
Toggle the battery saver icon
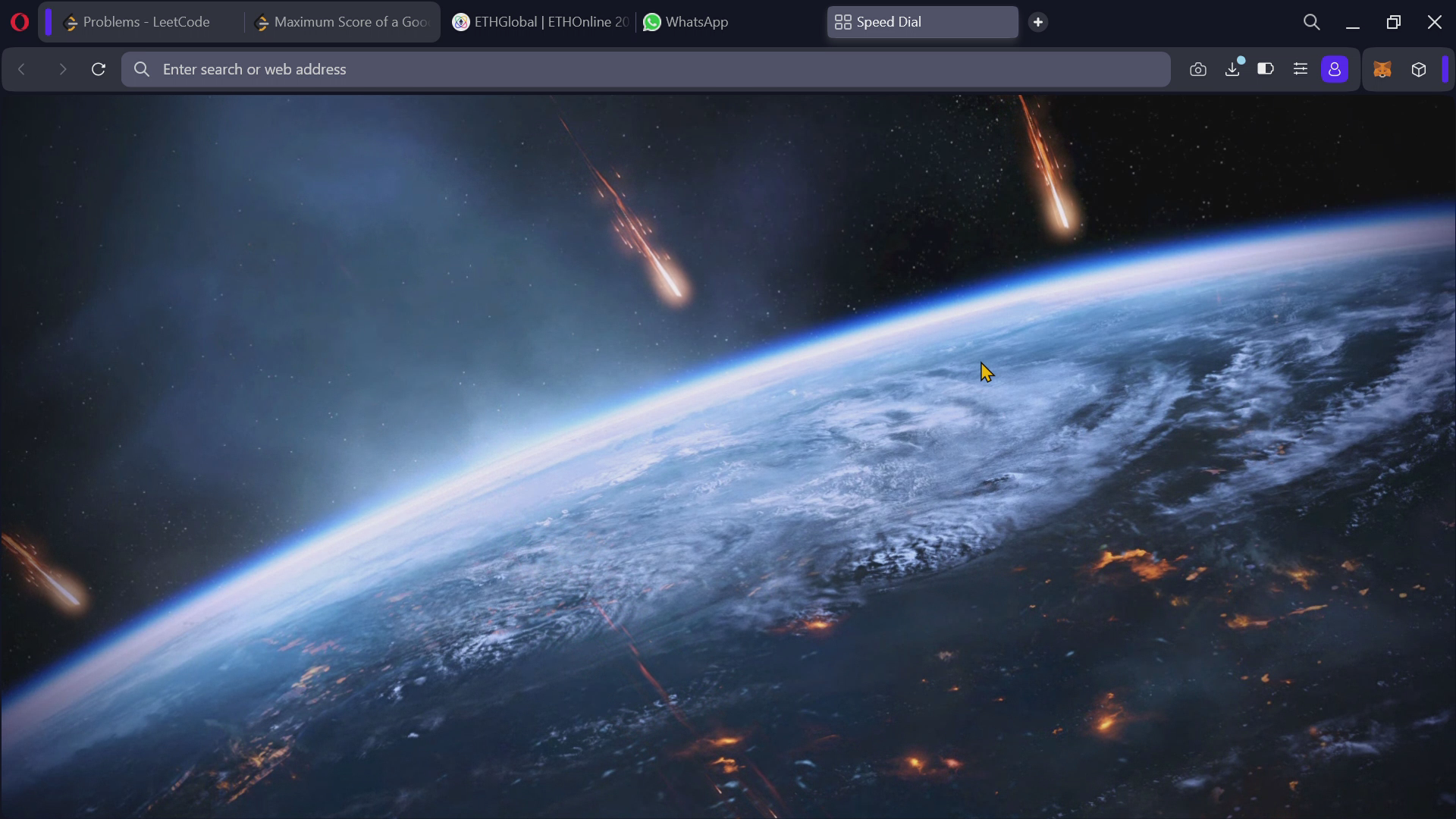pos(1266,69)
